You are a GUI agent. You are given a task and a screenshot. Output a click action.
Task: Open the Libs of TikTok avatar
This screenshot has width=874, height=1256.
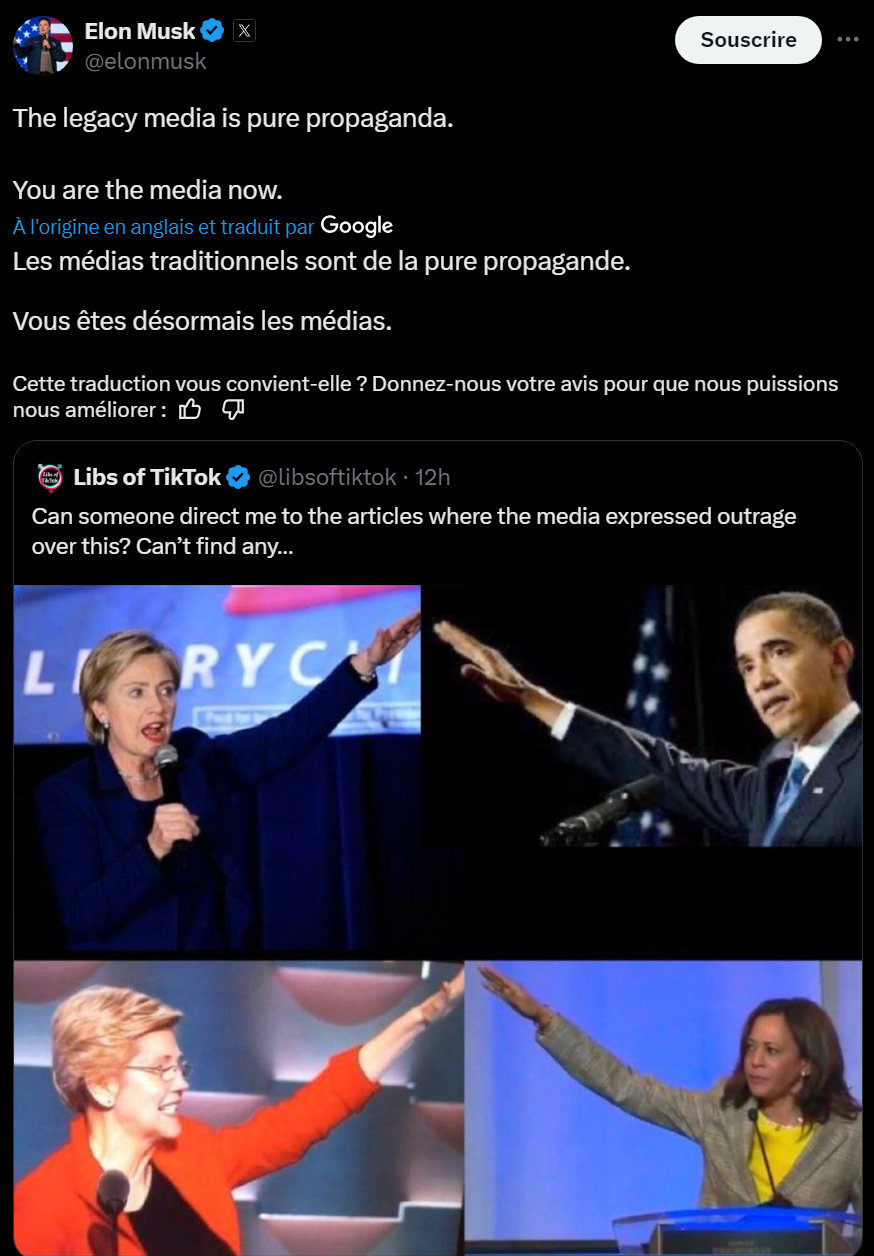coord(49,477)
